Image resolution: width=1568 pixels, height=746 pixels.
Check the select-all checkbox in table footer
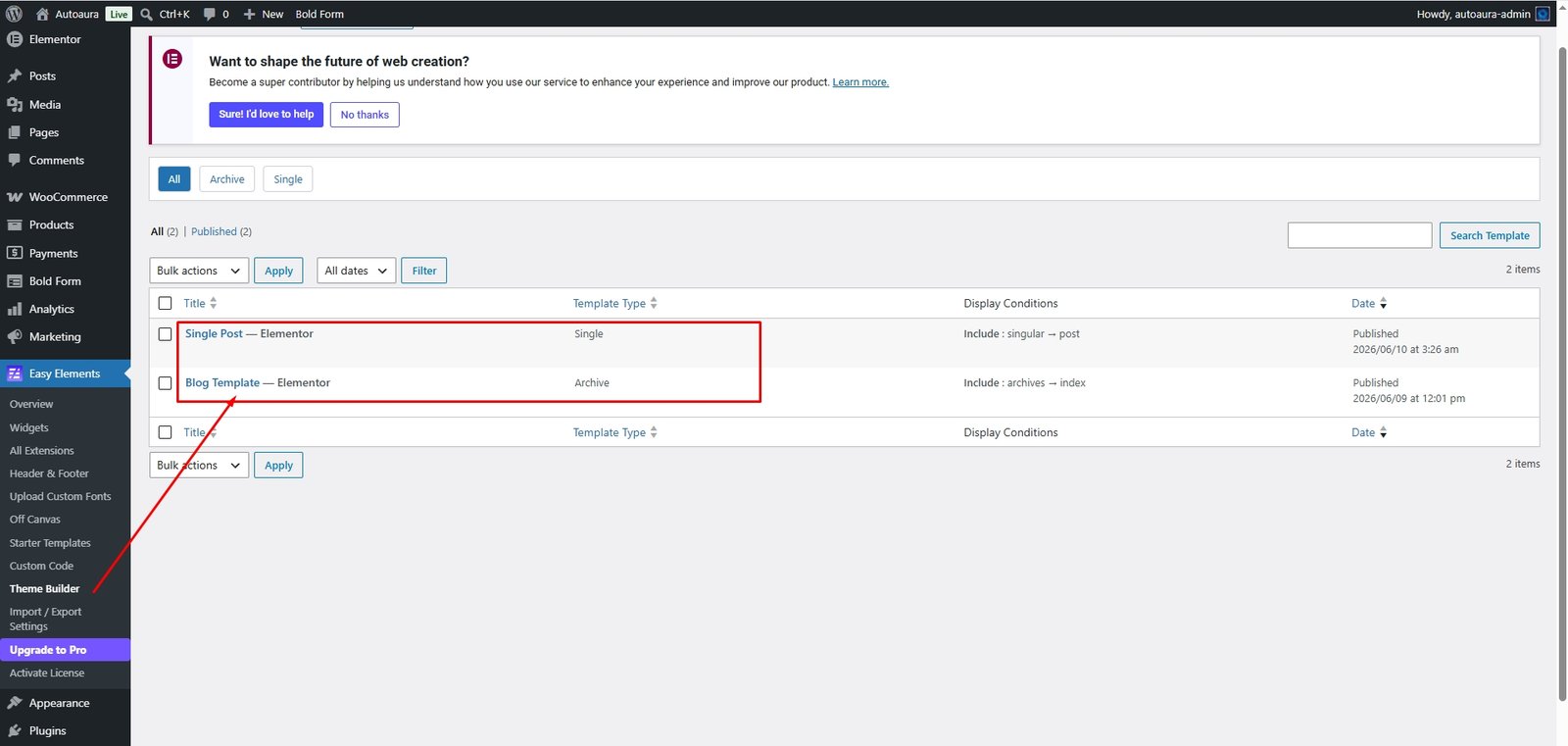pos(165,432)
